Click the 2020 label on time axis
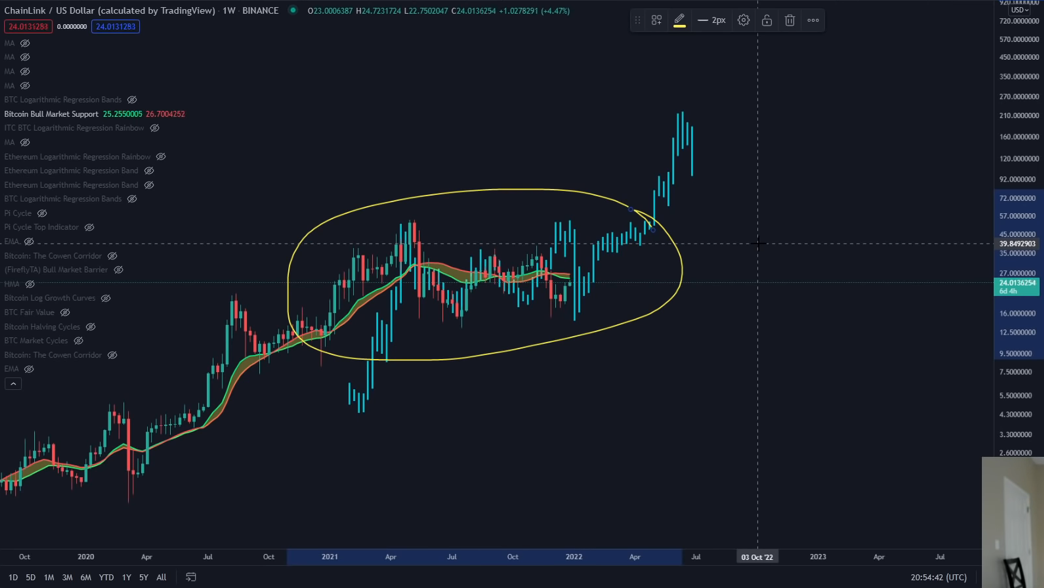Image resolution: width=1044 pixels, height=588 pixels. tap(86, 557)
